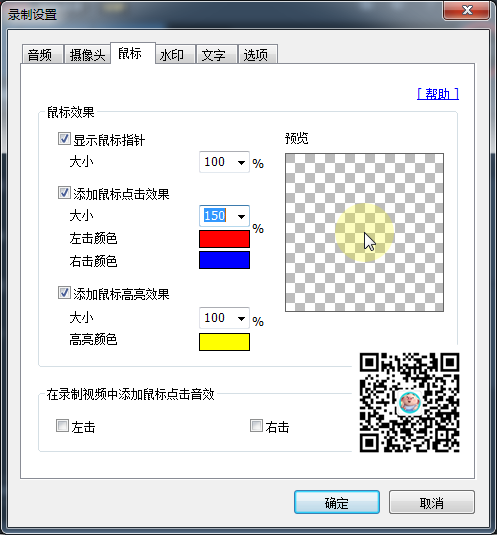Disable 添加鼠标高亮效果 checkbox
This screenshot has height=535, width=497.
[x=64, y=293]
